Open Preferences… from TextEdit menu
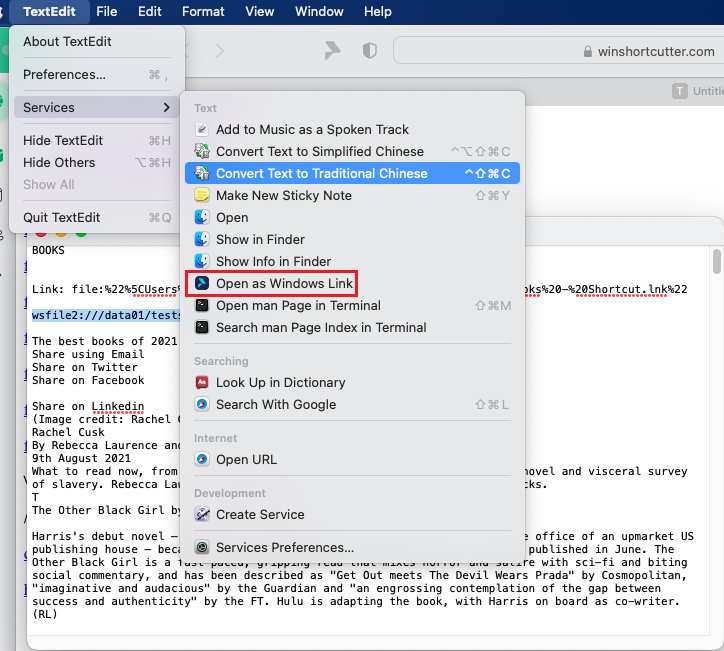The height and width of the screenshot is (651, 724). (x=64, y=74)
